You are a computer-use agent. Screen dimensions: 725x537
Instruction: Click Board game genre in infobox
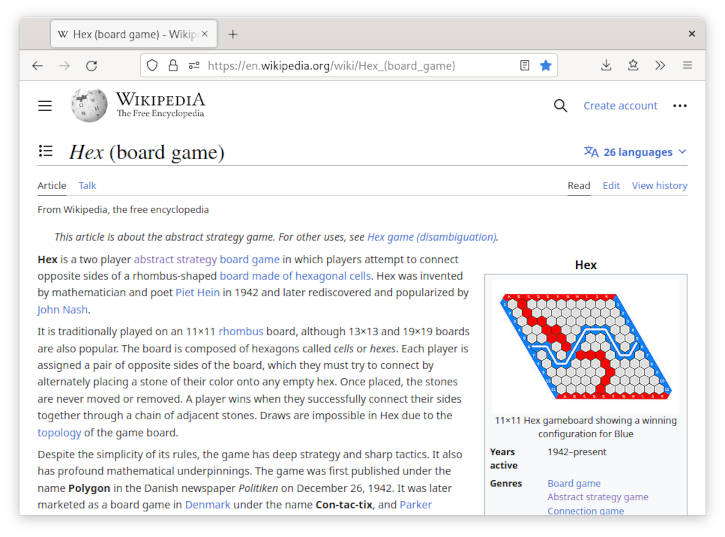(x=574, y=483)
